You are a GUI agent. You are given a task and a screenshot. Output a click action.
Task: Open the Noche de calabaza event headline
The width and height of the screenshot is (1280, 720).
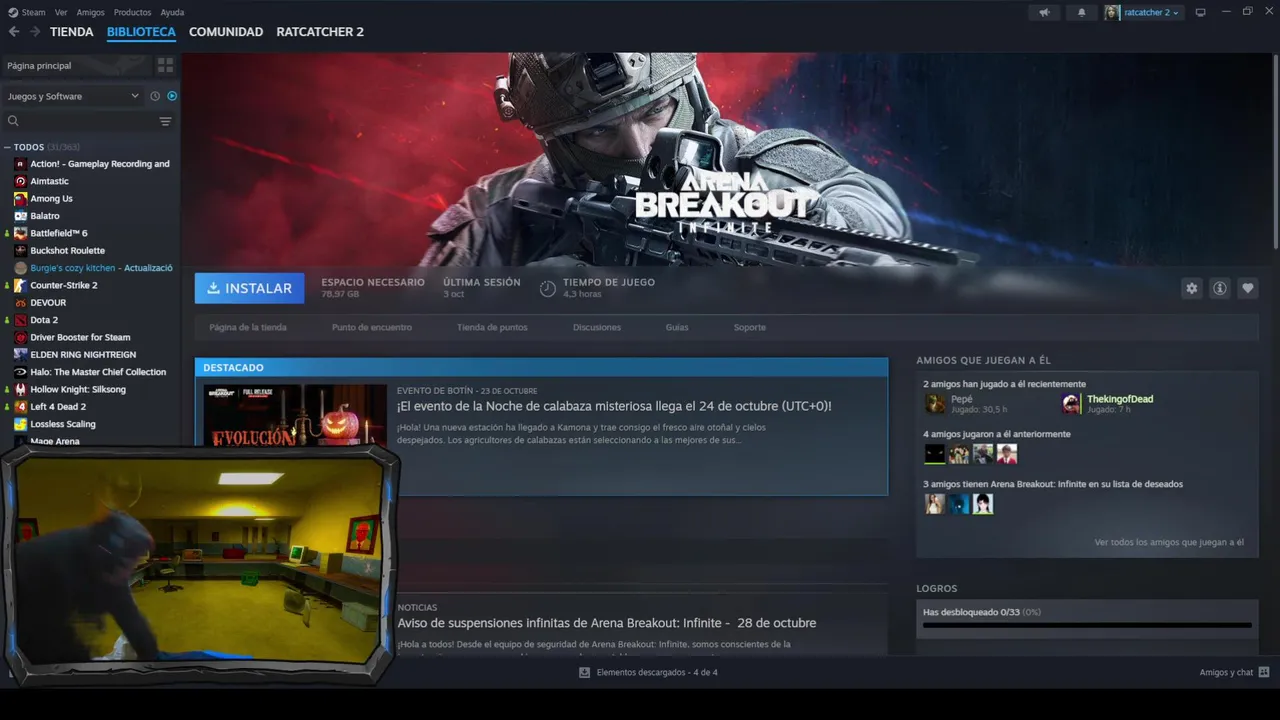pos(614,407)
